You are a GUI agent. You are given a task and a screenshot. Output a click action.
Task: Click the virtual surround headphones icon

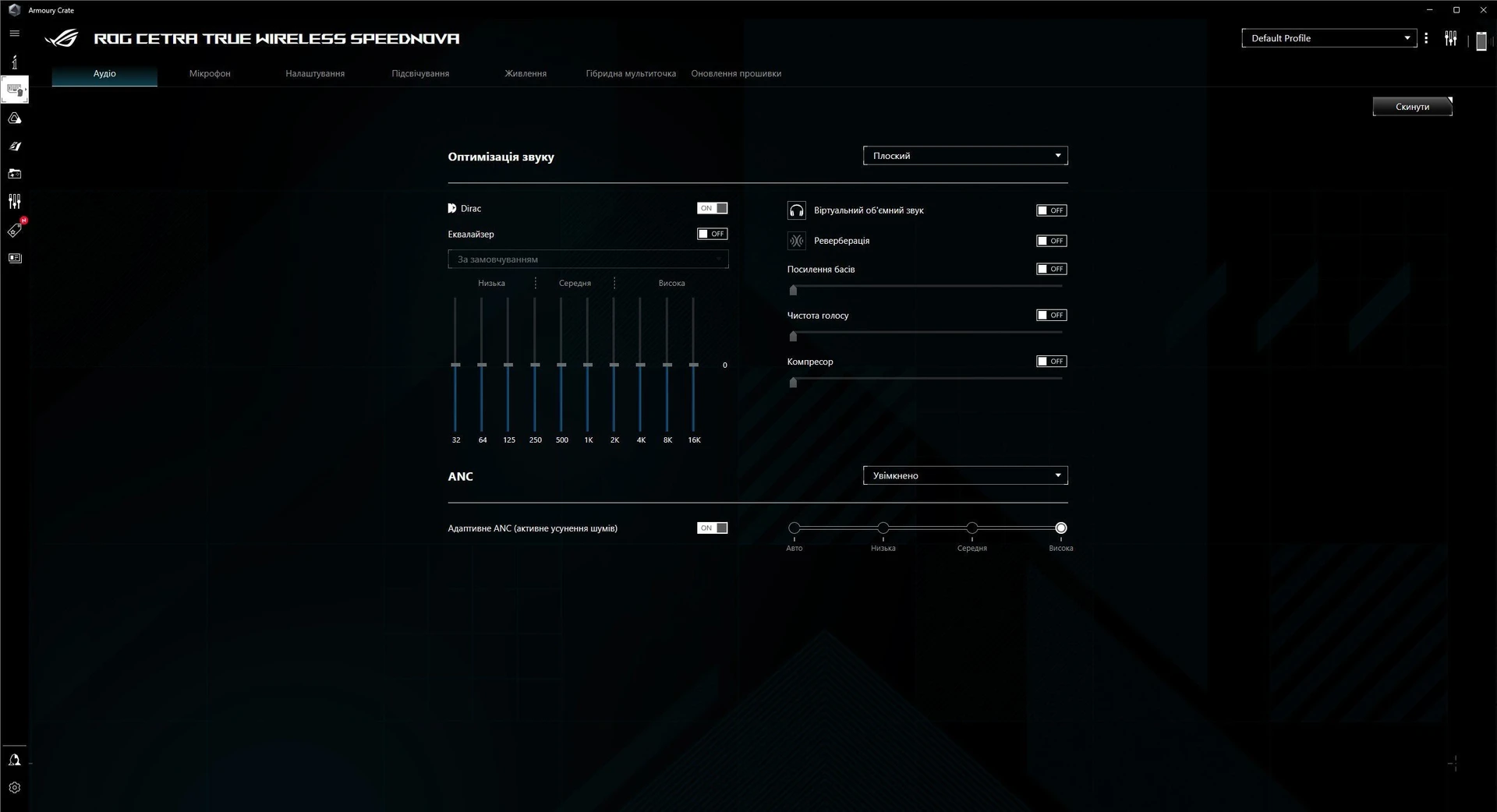[796, 210]
